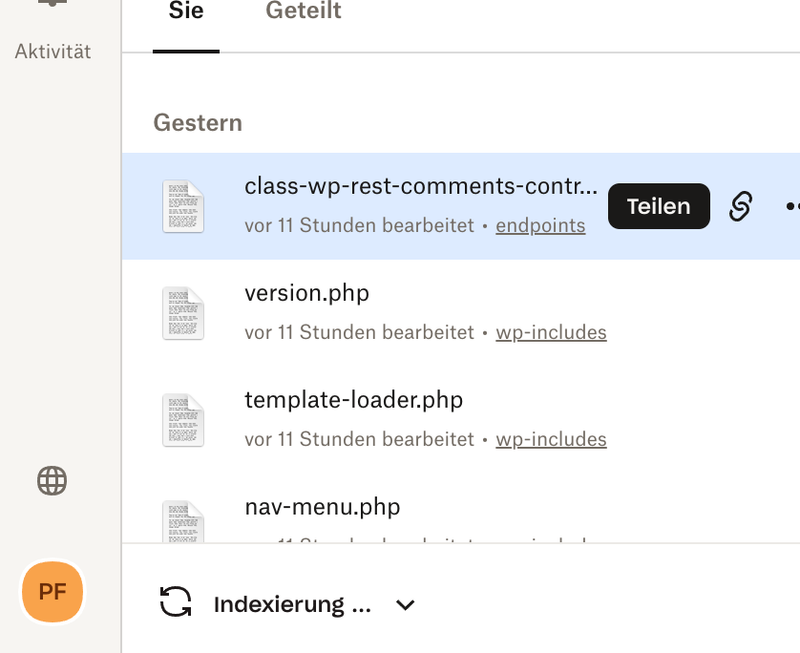The image size is (800, 653).
Task: Click the globe icon in sidebar
Action: point(52,481)
